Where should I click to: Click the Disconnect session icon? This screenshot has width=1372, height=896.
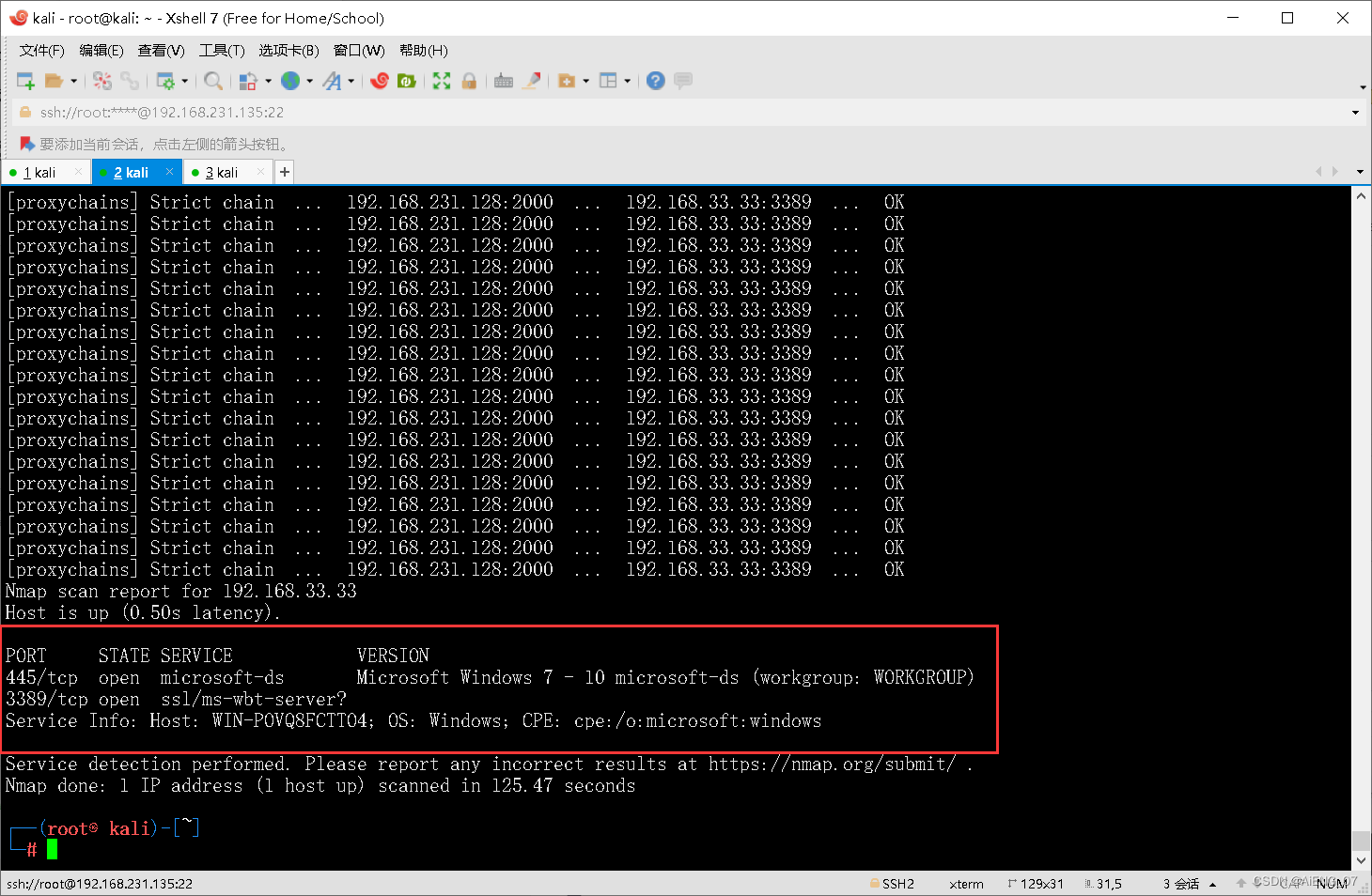(x=102, y=81)
